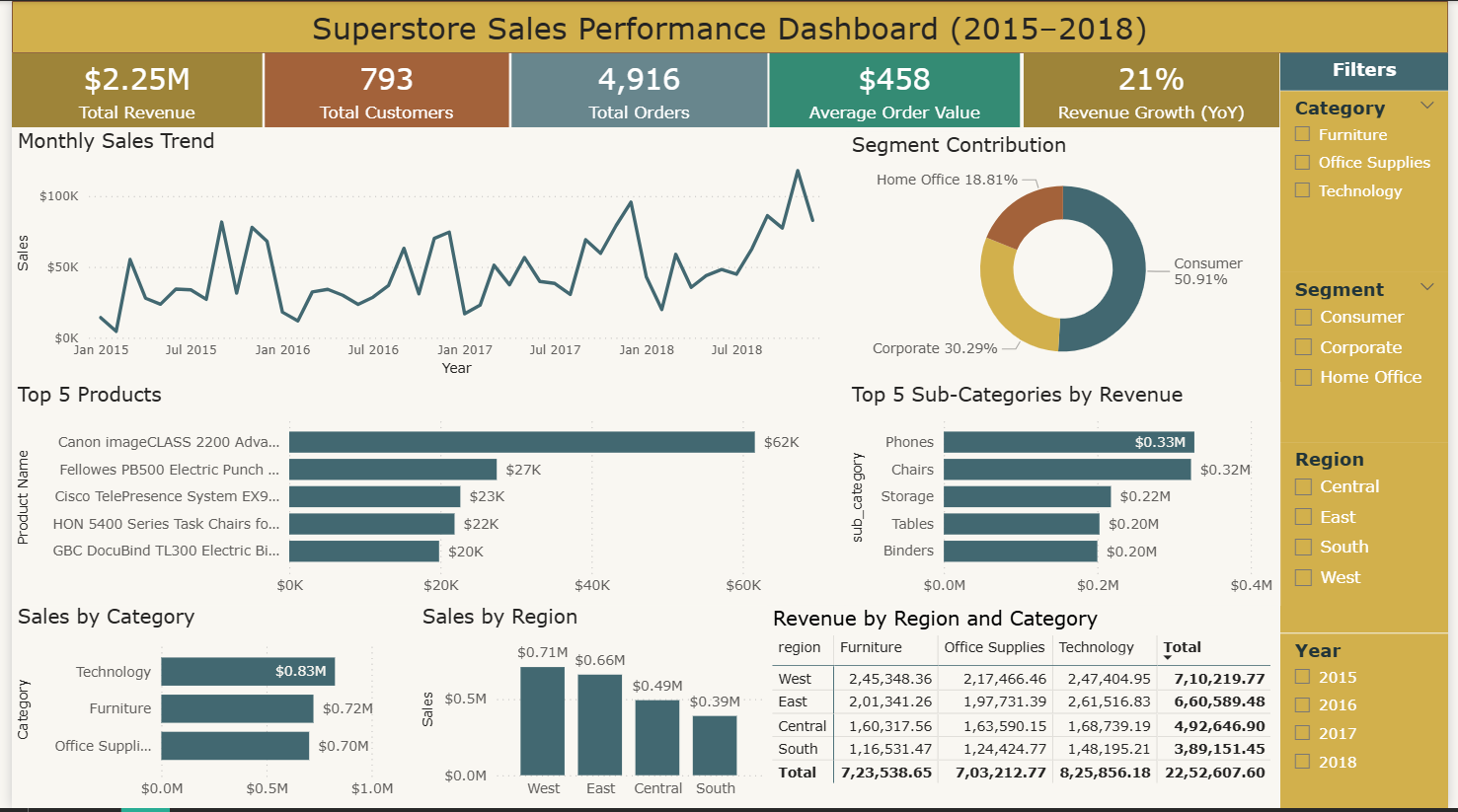Click the Technology bar in Sales by Category

point(248,672)
